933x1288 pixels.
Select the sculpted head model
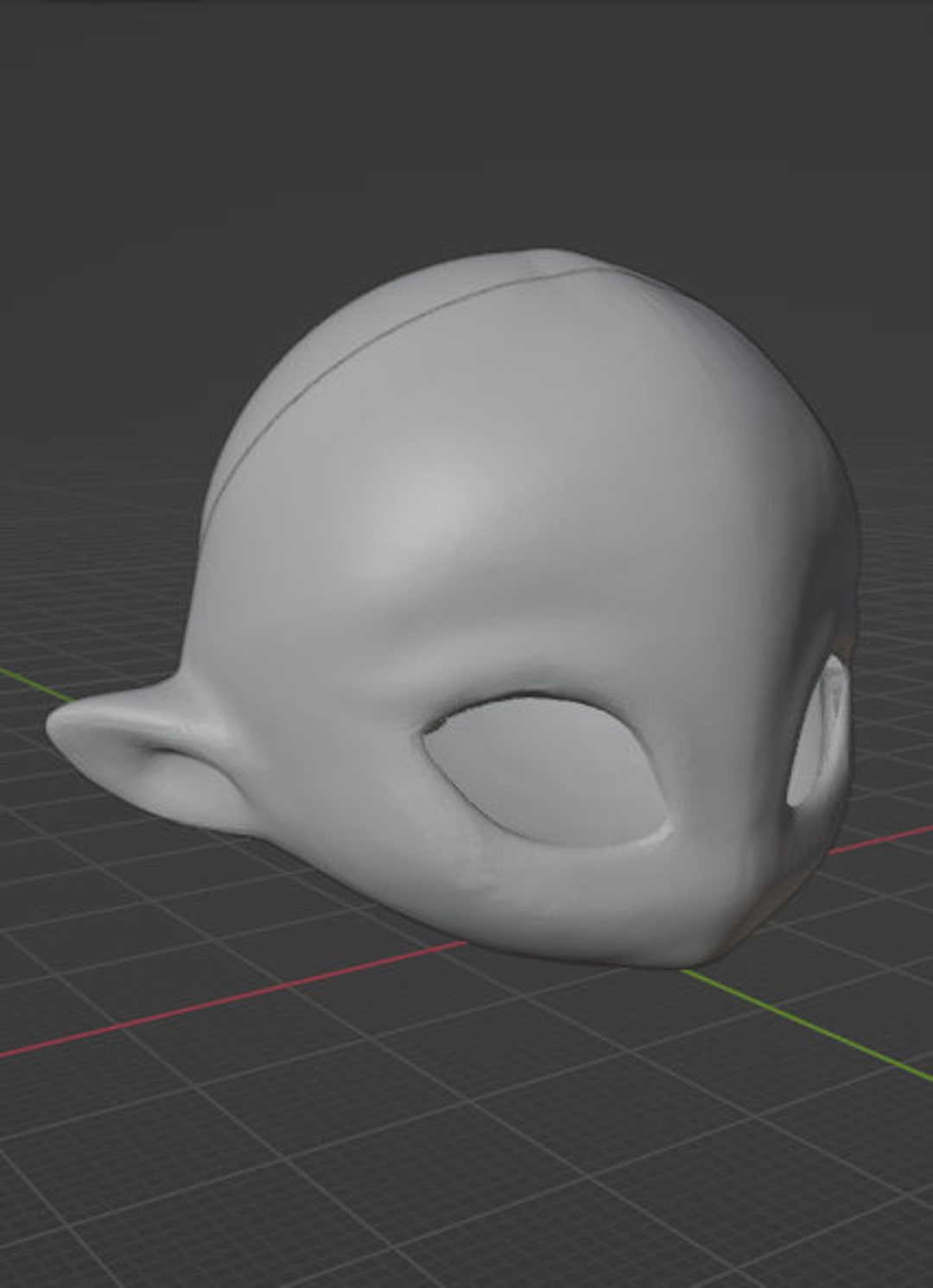click(518, 605)
